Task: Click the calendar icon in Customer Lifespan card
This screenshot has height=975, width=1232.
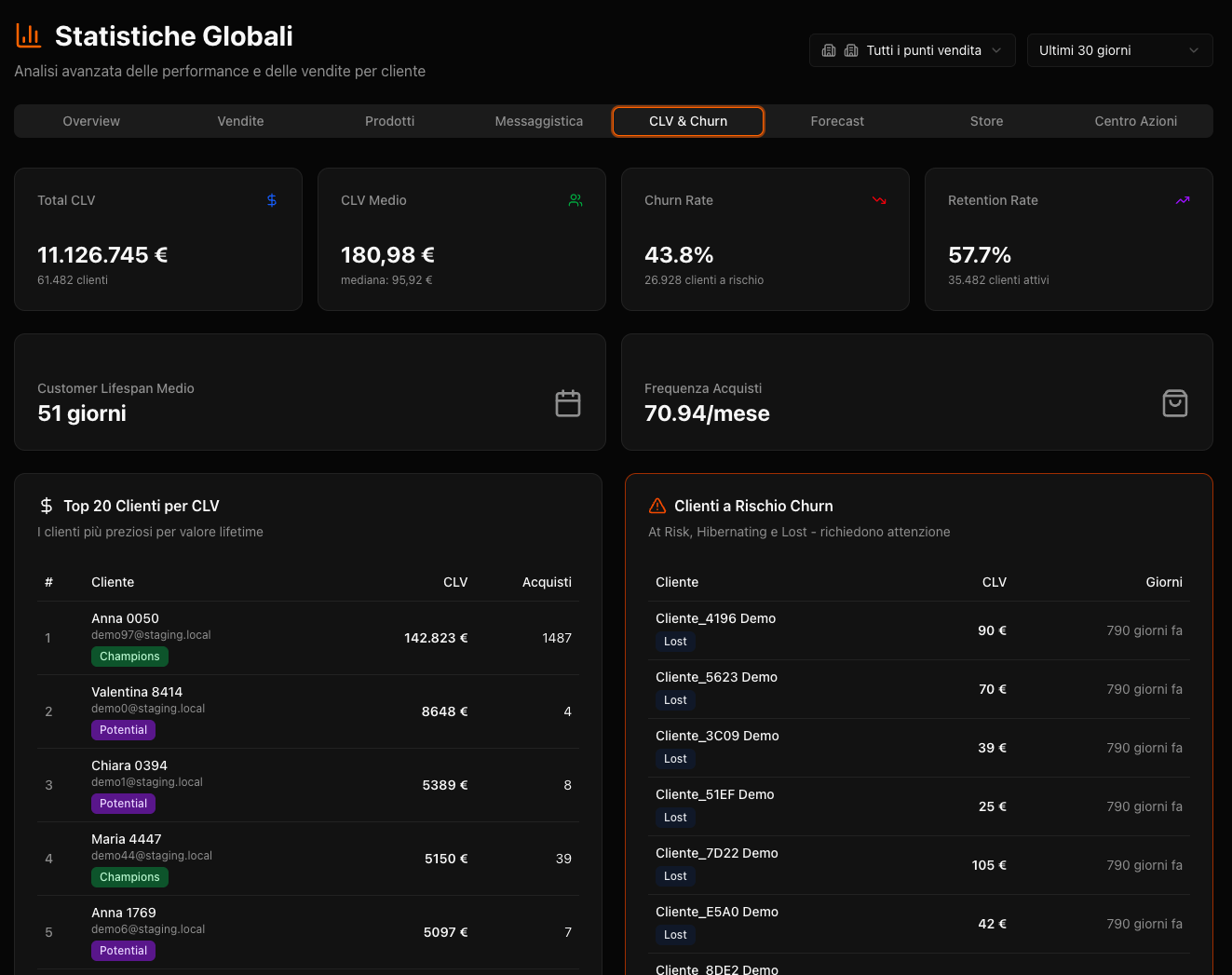Action: pyautogui.click(x=568, y=403)
